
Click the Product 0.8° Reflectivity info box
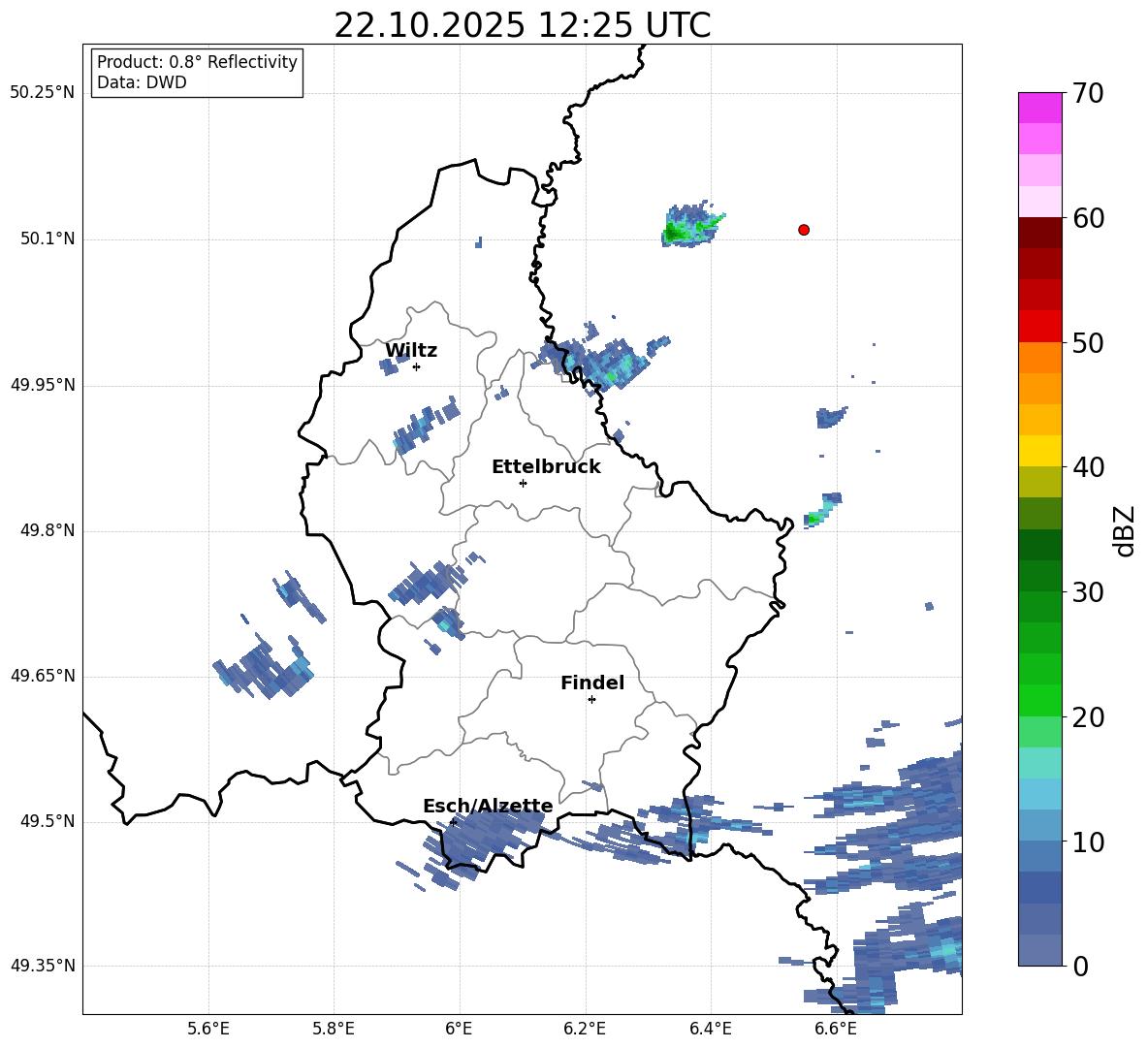[197, 73]
